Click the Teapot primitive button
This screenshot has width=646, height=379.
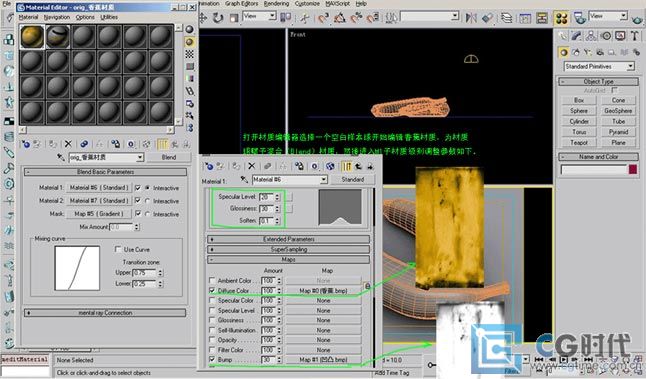coord(579,143)
